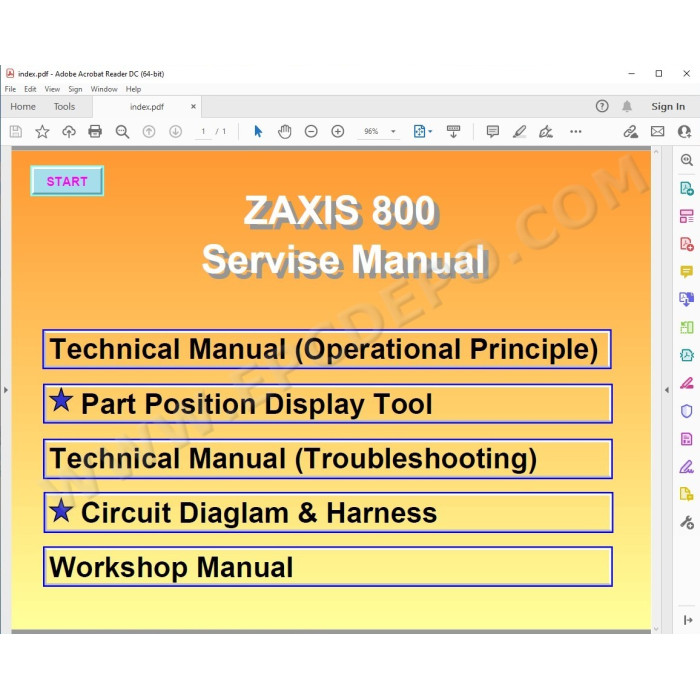
Task: Open notifications bell
Action: click(x=627, y=106)
